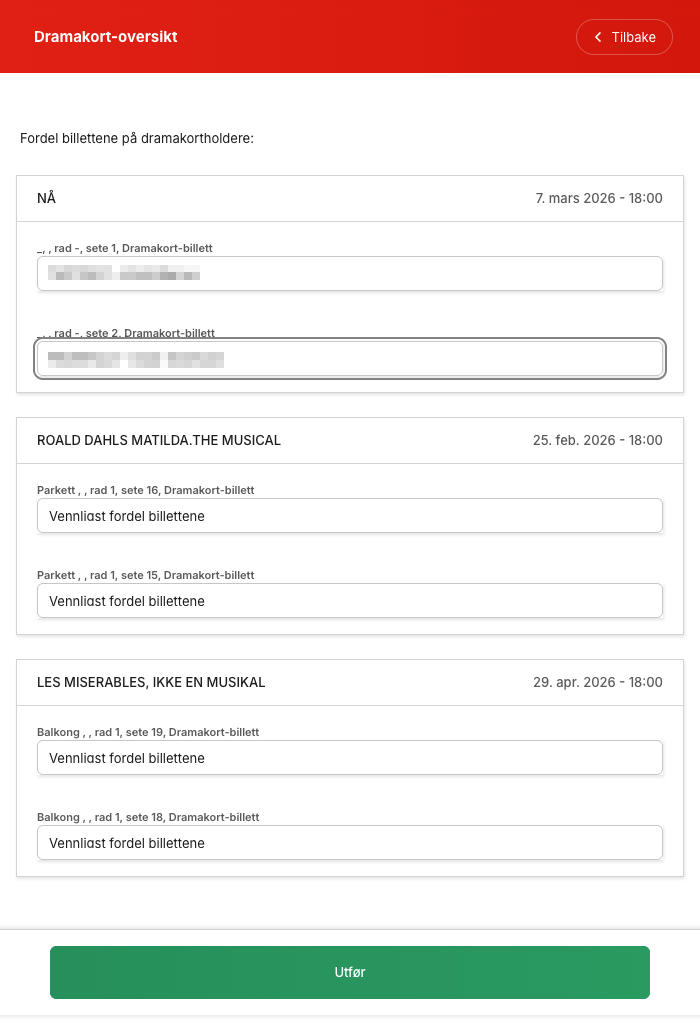
Task: Open holder selector for NÅ sete 2
Action: [x=350, y=359]
